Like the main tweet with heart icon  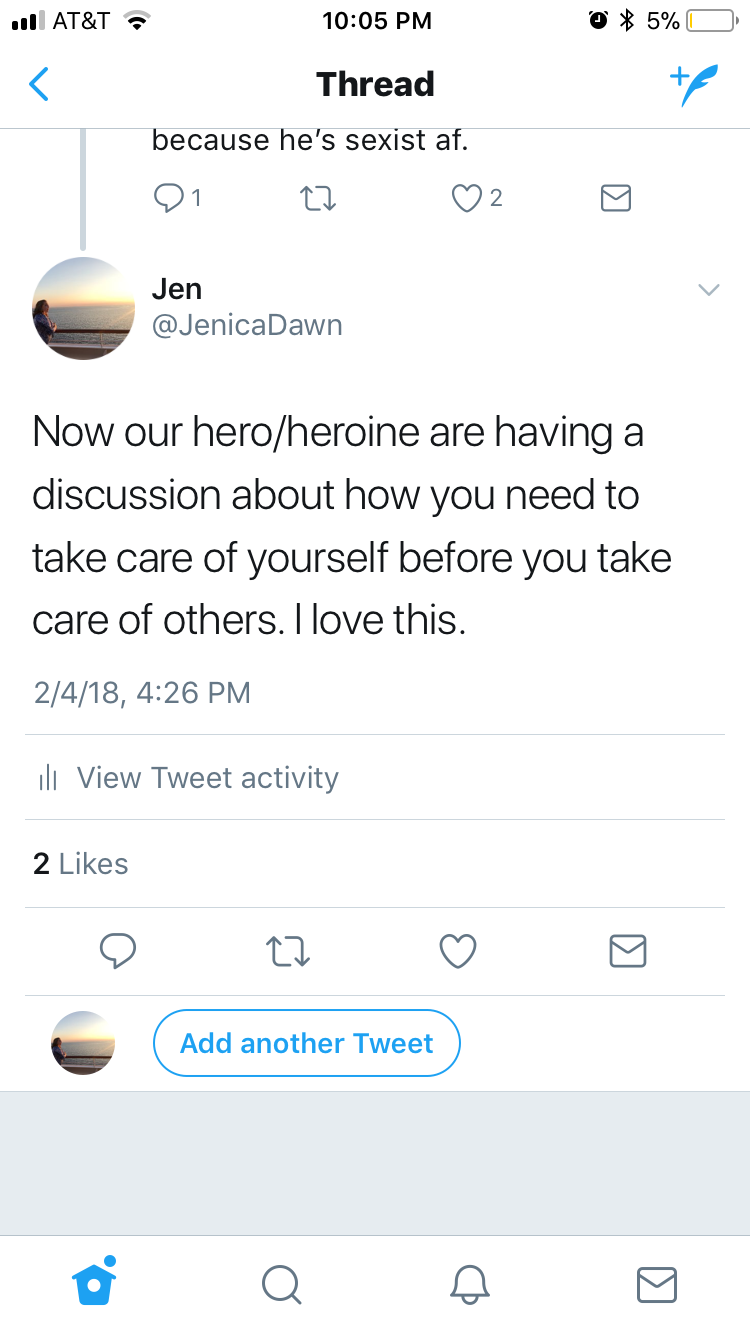coord(458,951)
